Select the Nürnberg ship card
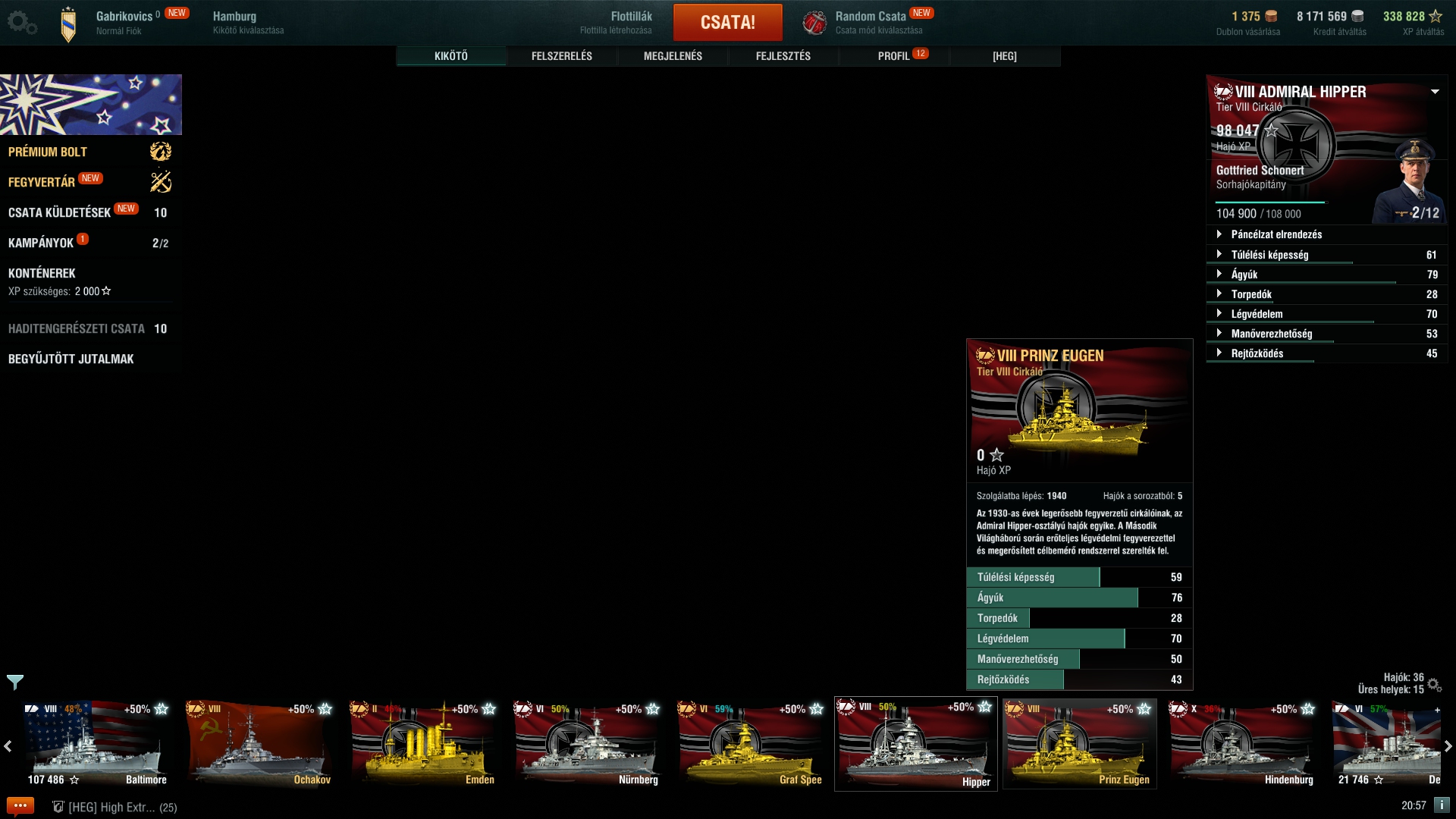 tap(587, 743)
